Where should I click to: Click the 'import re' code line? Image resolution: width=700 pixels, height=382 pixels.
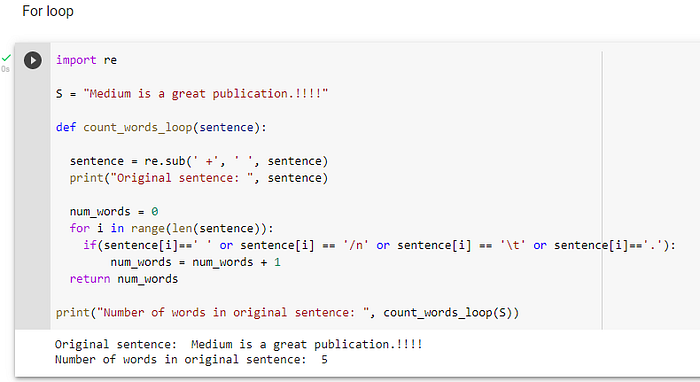click(86, 60)
